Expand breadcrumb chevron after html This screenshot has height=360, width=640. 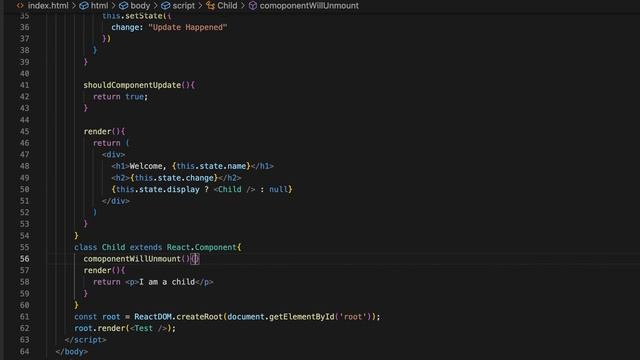tap(113, 6)
